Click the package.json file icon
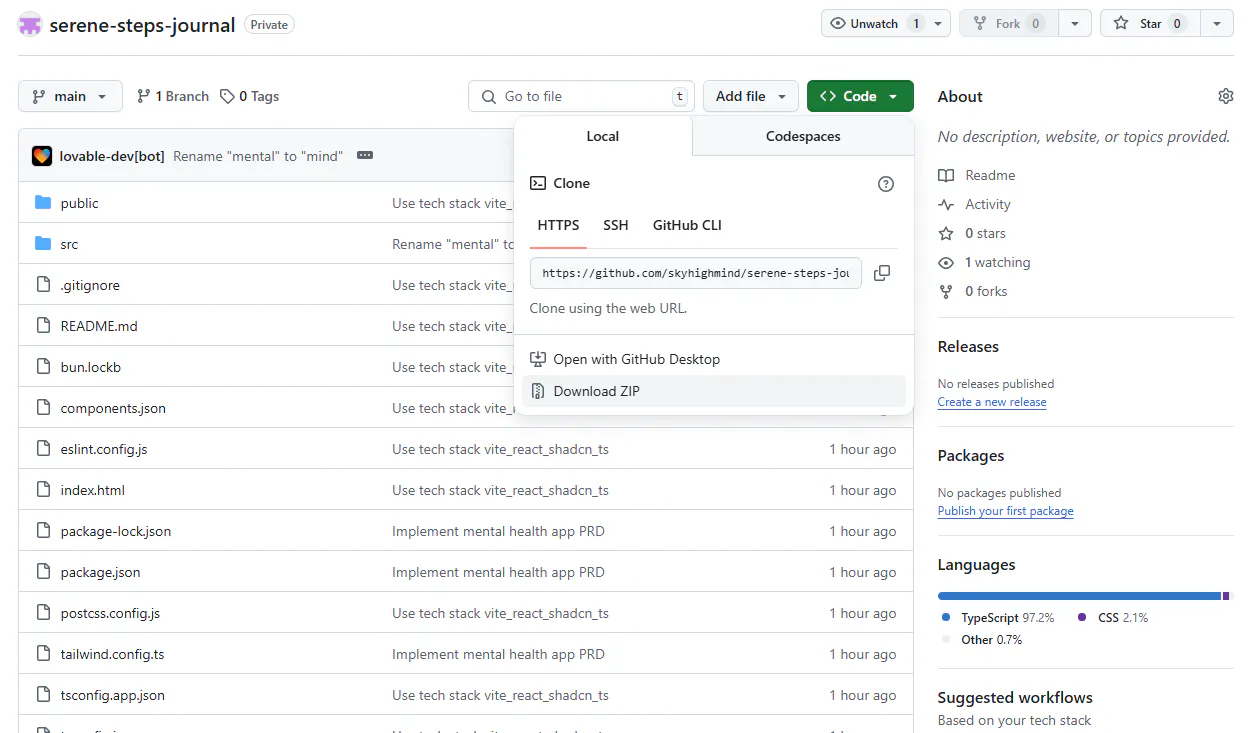Image resolution: width=1253 pixels, height=733 pixels. pos(43,572)
